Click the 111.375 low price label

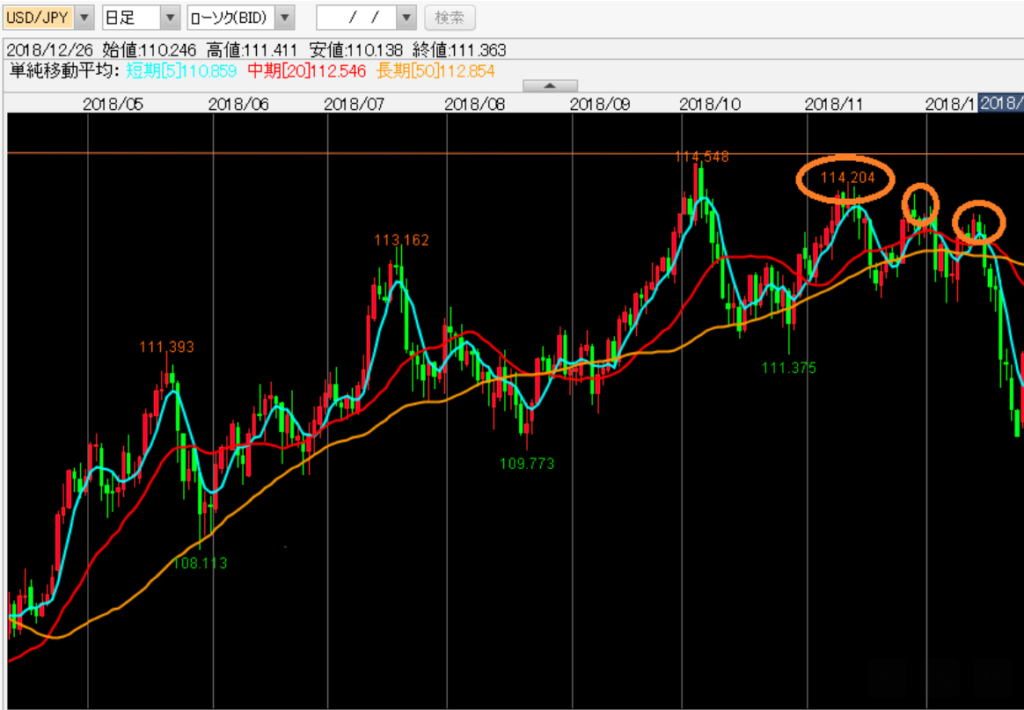pyautogui.click(x=789, y=368)
